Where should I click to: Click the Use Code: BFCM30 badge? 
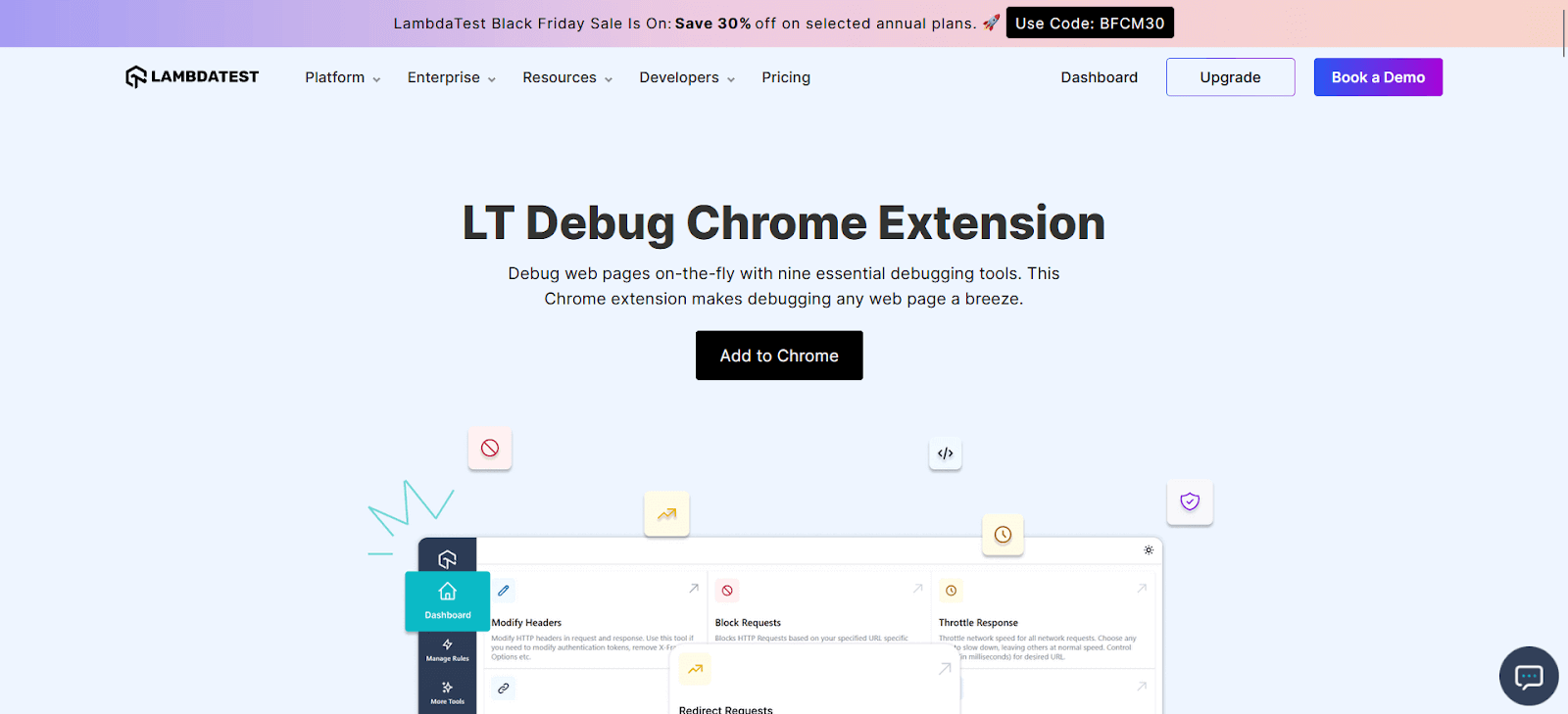click(1090, 23)
